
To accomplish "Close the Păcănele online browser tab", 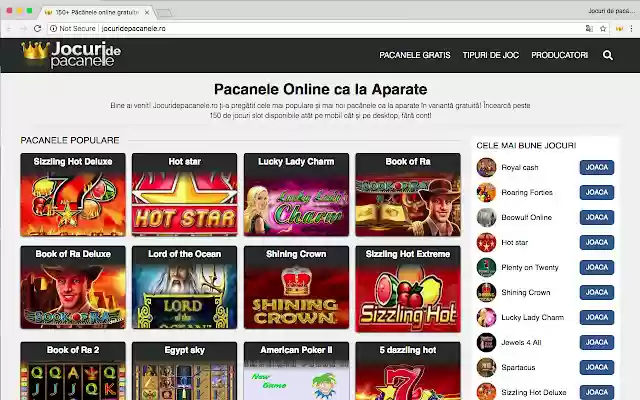I will tap(147, 13).
